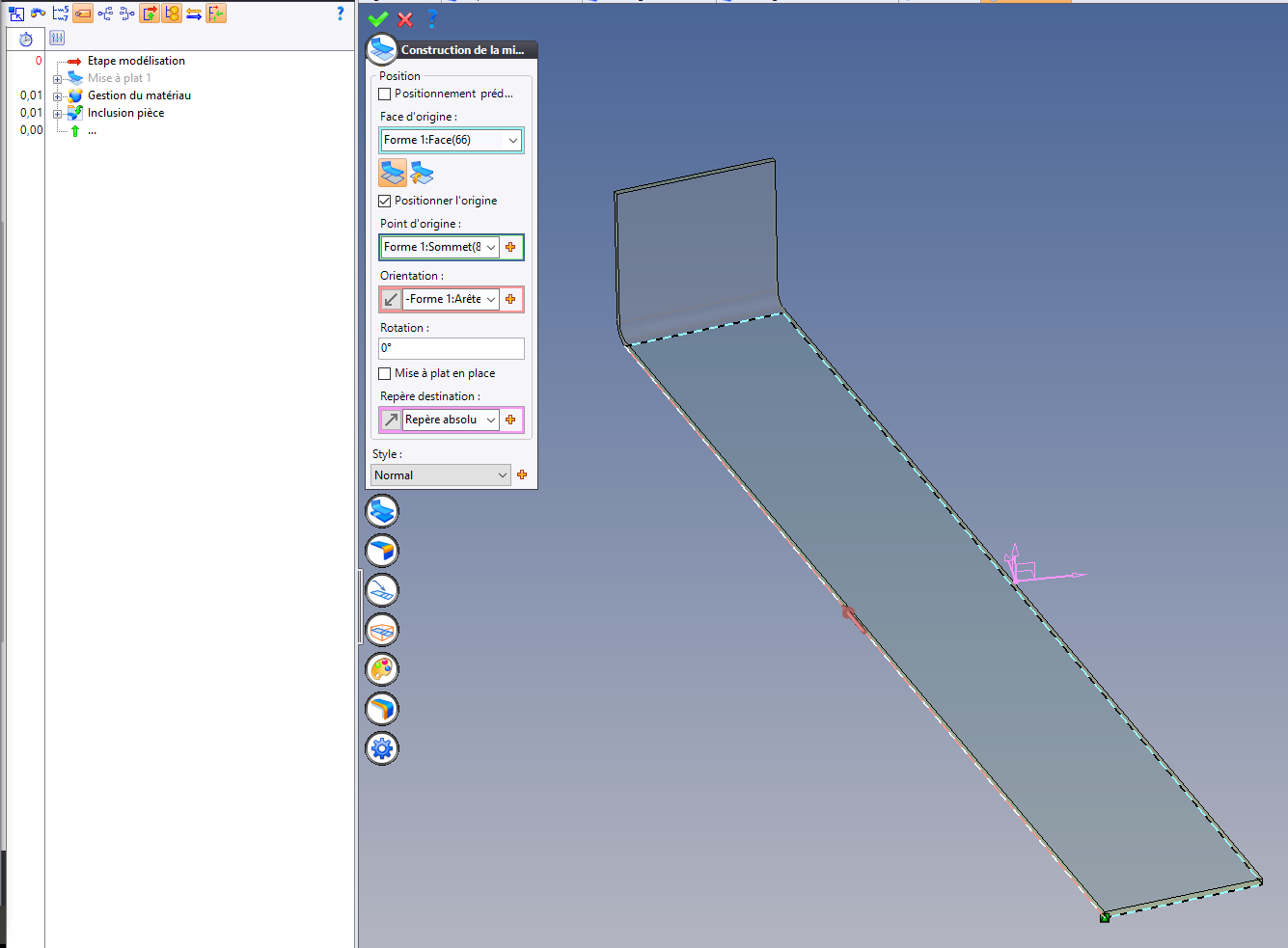Select the stacked-sheets flat pattern mode icon

[393, 173]
